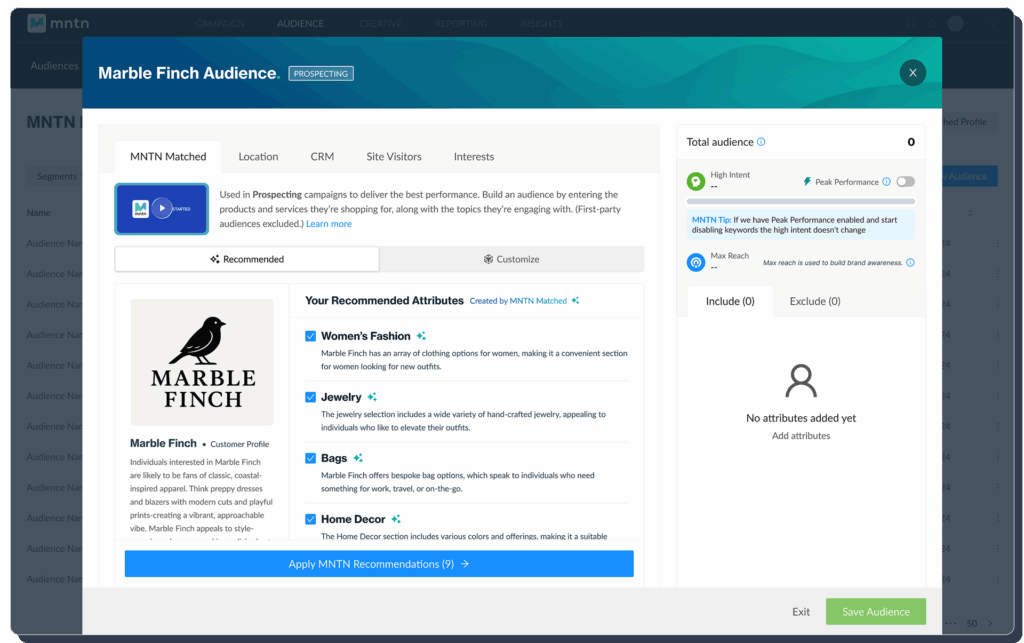The image size is (1024, 643).
Task: Open the notifications bell icon
Action: pyautogui.click(x=931, y=24)
